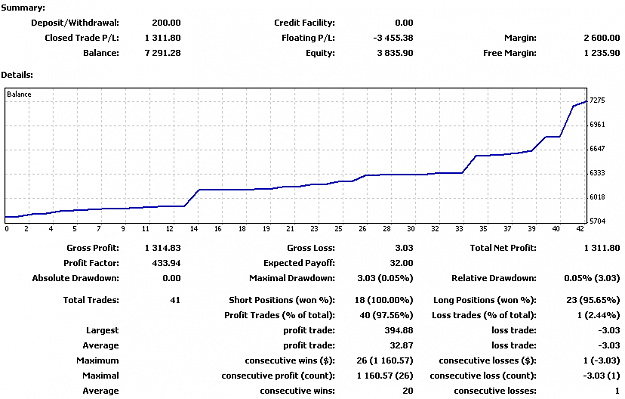
Task: Click the Profit Factor label
Action: [x=91, y=263]
